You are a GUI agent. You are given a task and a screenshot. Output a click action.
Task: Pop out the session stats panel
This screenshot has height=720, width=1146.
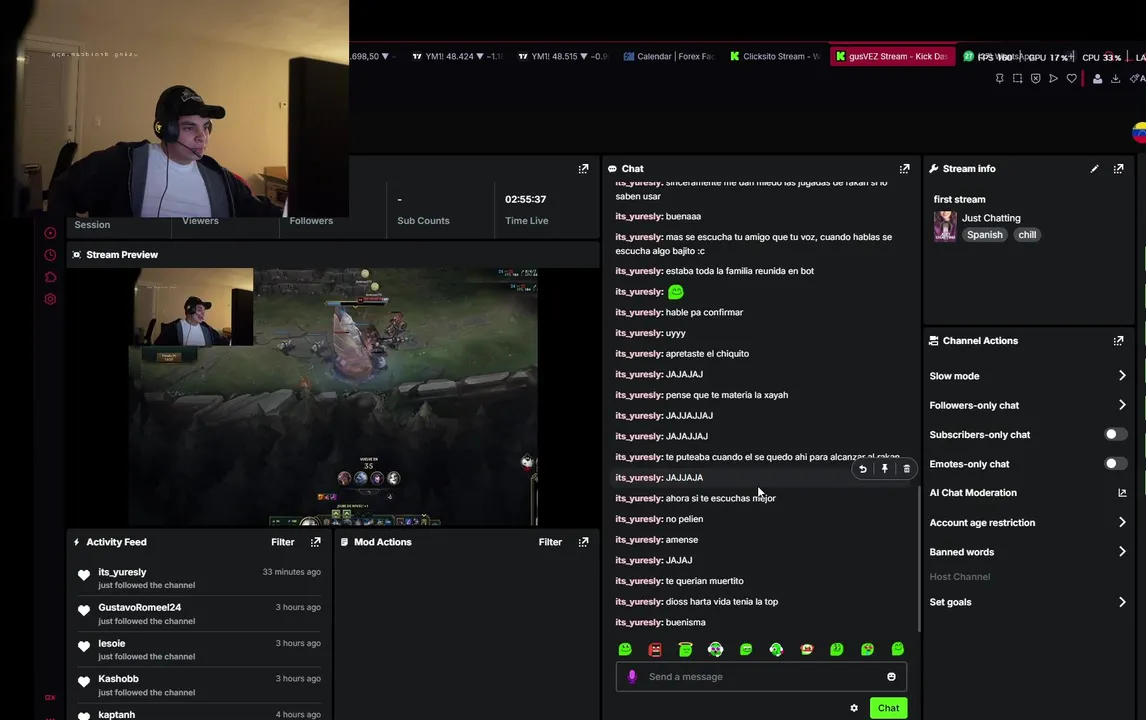tap(583, 169)
